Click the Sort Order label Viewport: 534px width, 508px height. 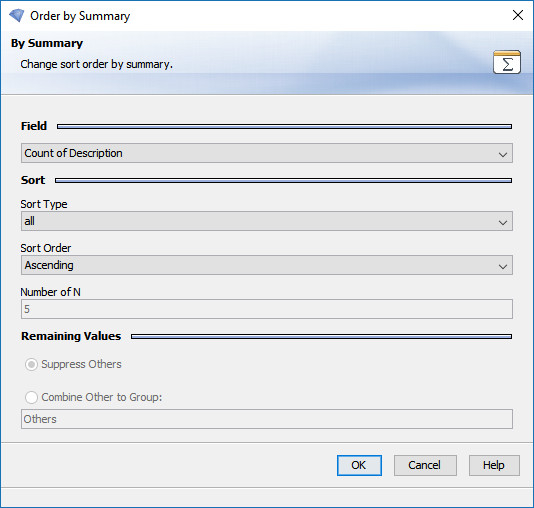[x=46, y=248]
